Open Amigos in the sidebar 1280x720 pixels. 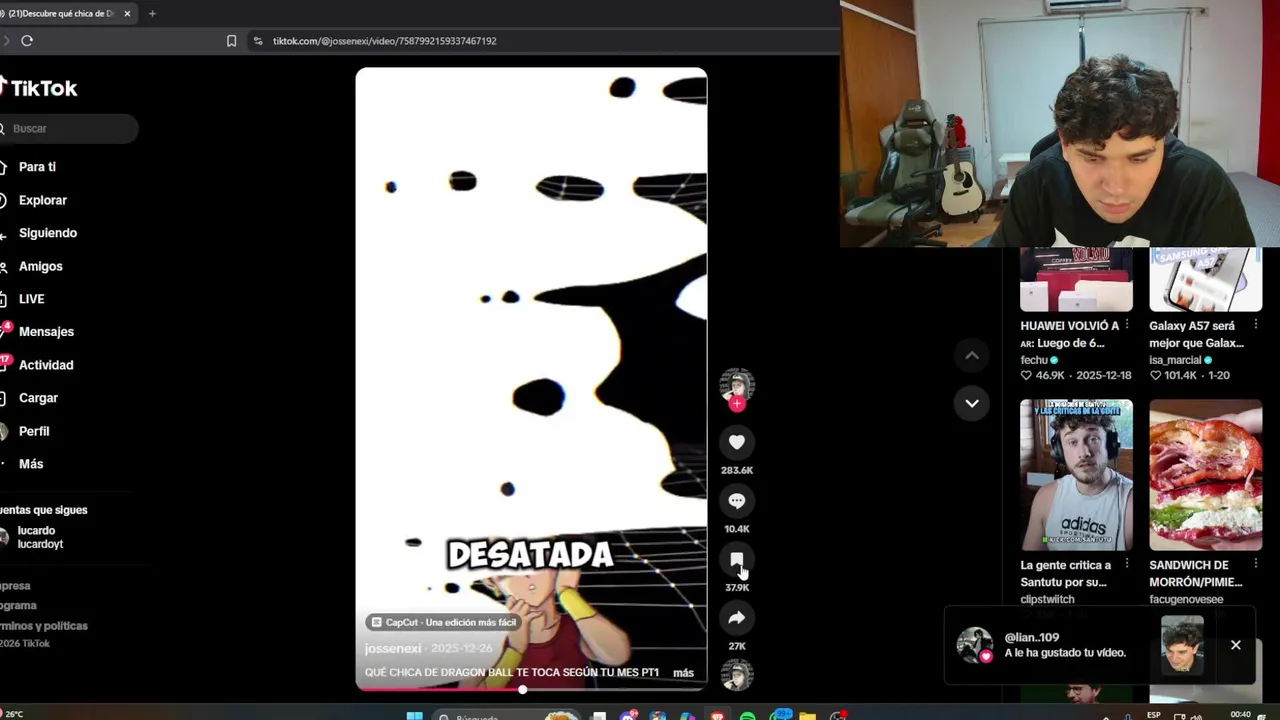40,266
